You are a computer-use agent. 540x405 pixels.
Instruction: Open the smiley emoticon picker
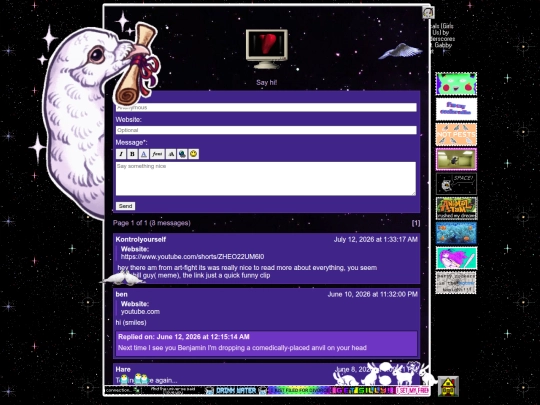click(194, 154)
